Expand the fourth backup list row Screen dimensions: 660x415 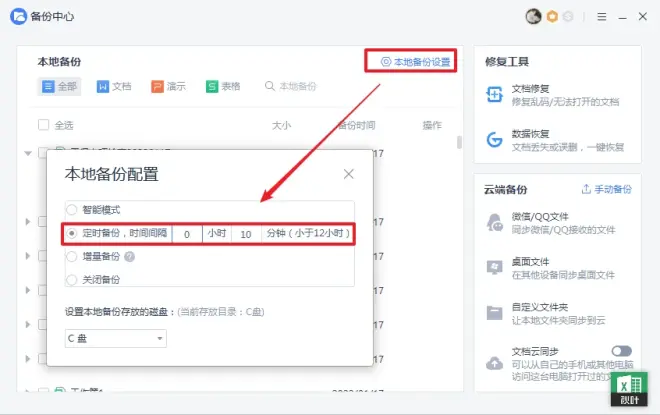[28, 290]
